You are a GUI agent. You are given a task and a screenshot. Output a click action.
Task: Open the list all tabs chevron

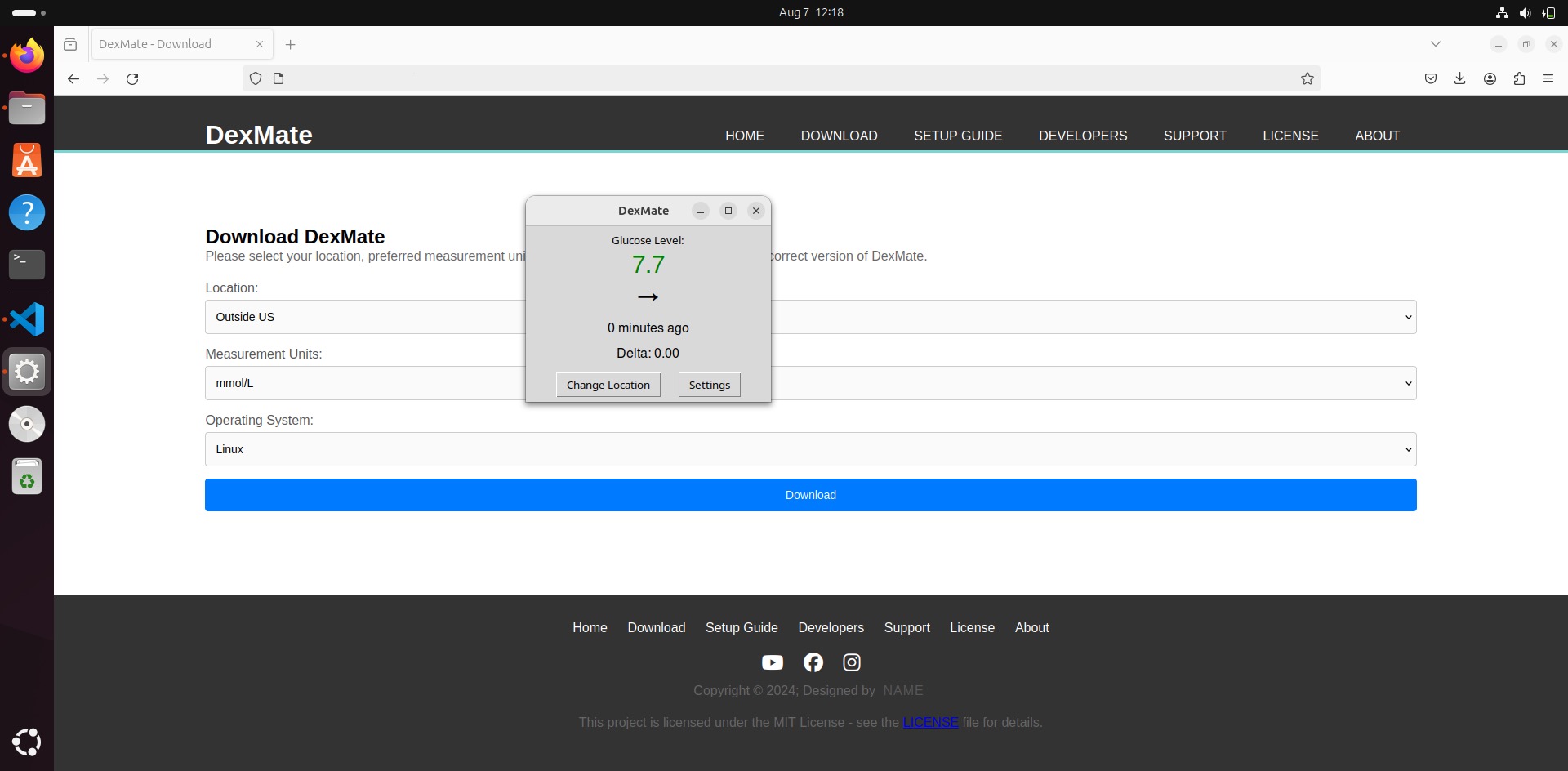1436,44
